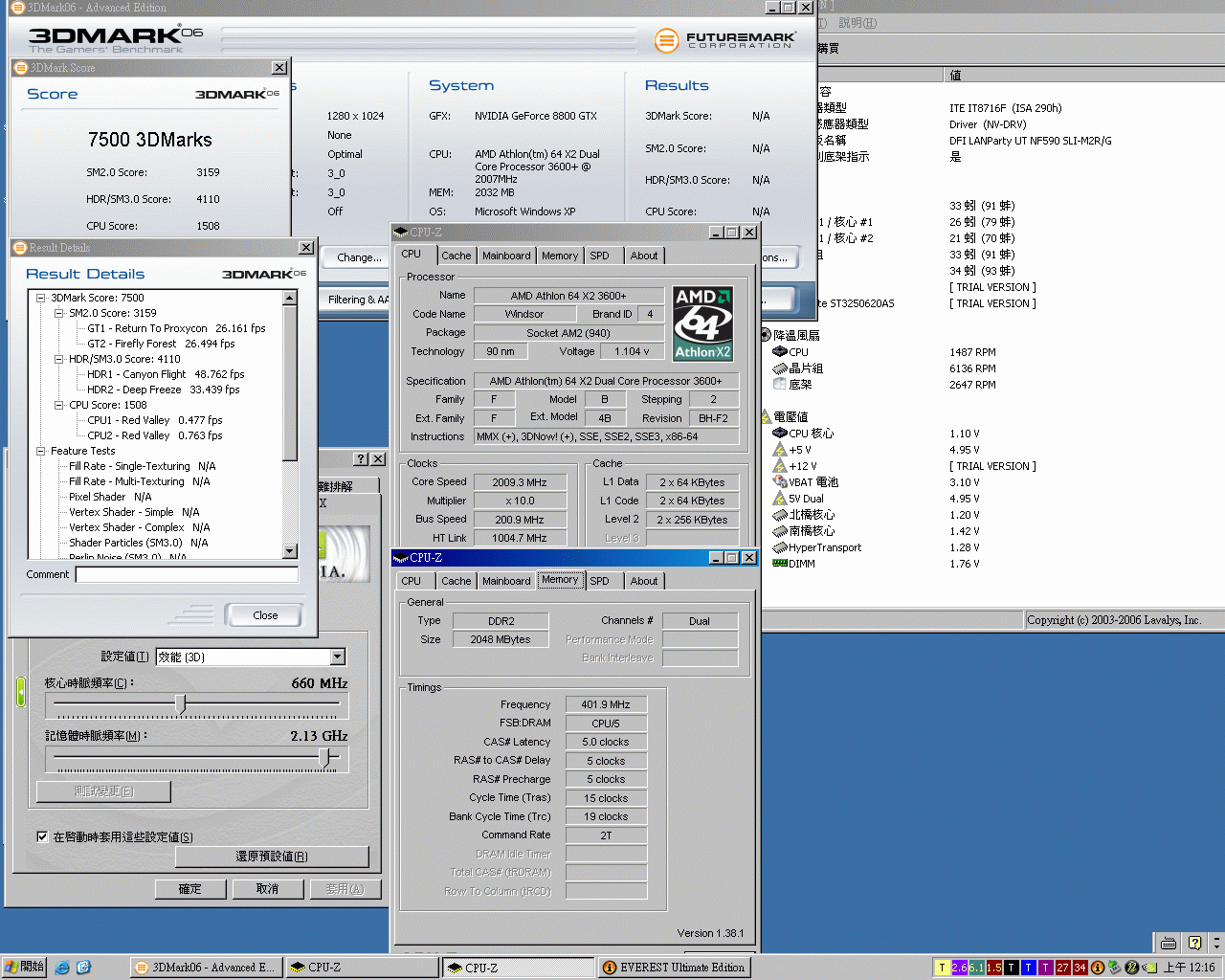This screenshot has width=1225, height=980.
Task: Click the 晶片組 chipset fan icon
Action: [x=780, y=368]
